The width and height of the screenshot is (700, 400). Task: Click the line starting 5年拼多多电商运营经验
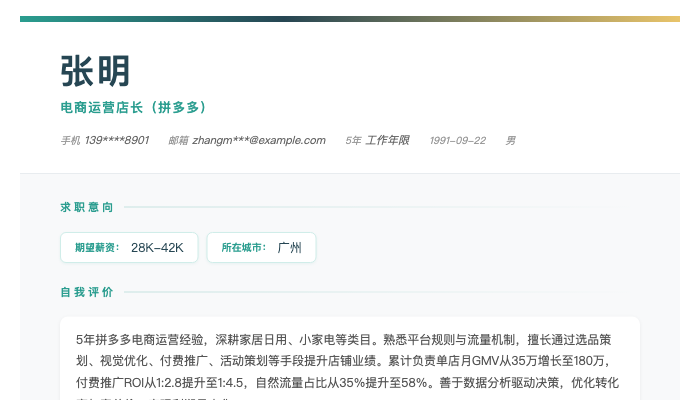(343, 340)
